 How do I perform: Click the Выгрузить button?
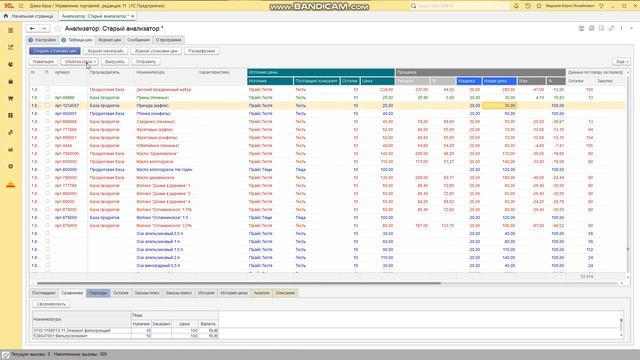[115, 62]
